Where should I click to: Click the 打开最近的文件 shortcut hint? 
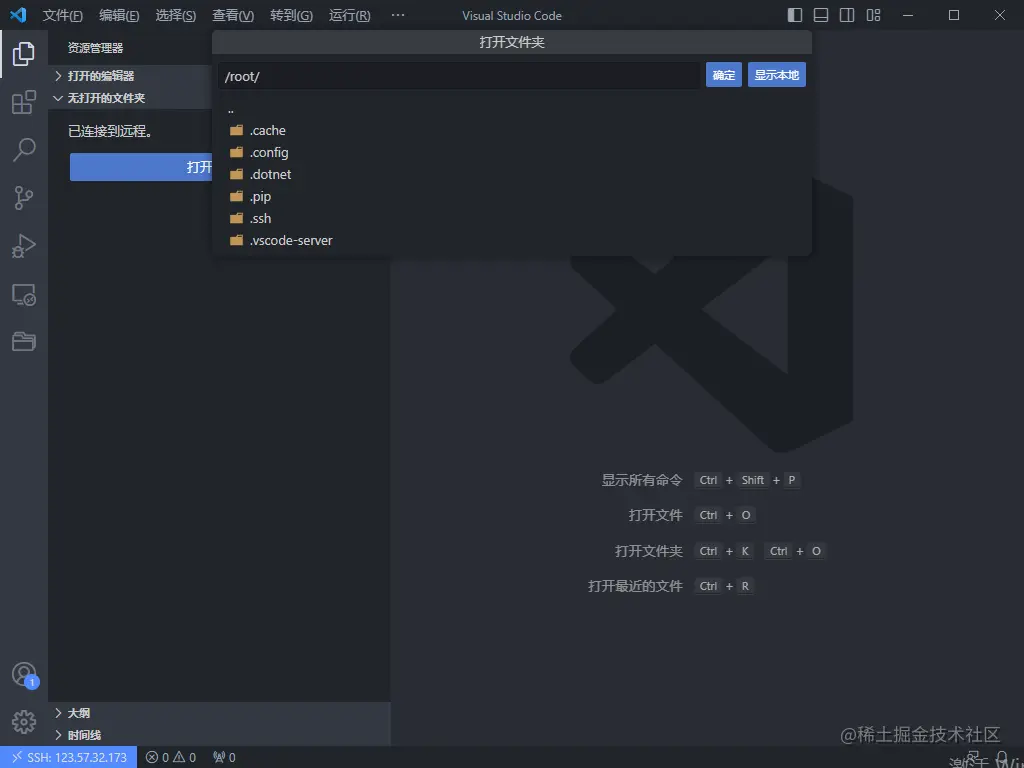pyautogui.click(x=635, y=586)
